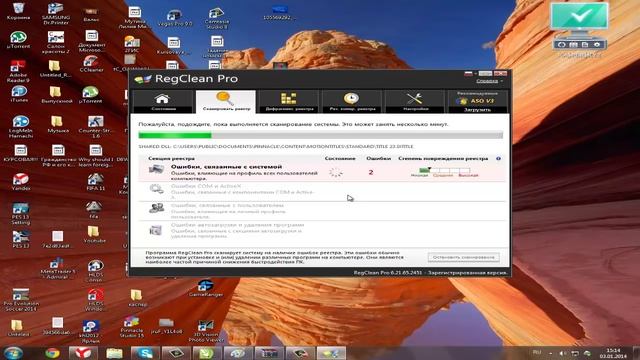Viewport: 640px width, 360px height.
Task: Click the autostart and uninstall errors icon
Action: click(156, 230)
